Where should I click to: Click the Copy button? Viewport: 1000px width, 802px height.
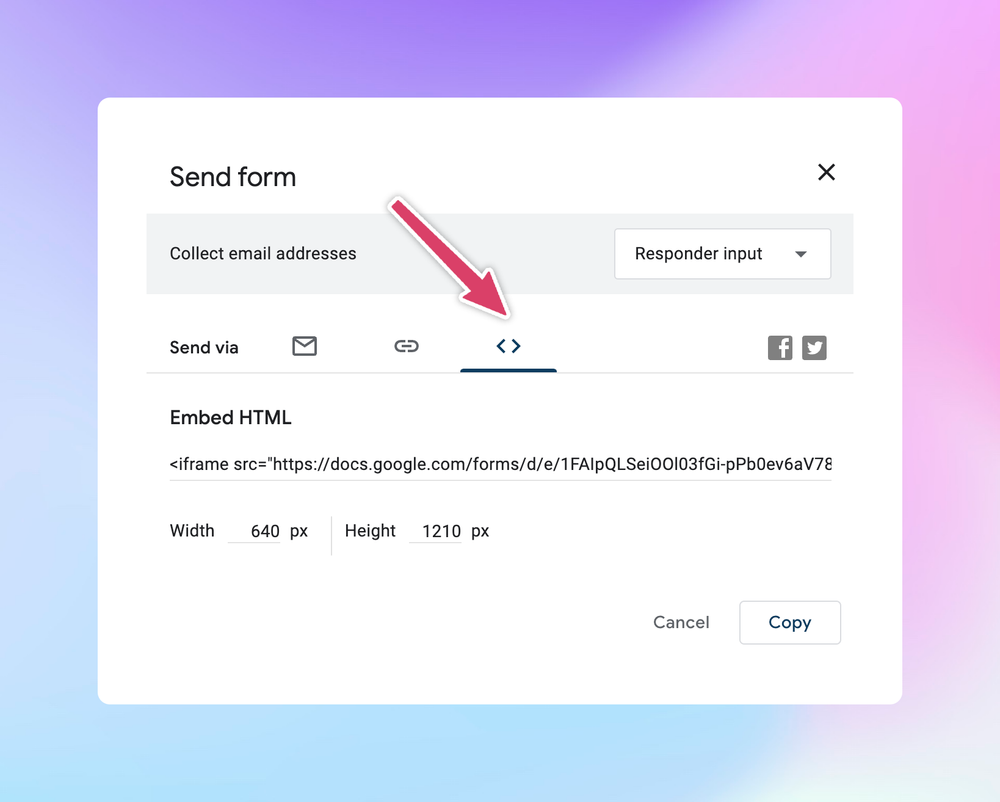[x=790, y=622]
